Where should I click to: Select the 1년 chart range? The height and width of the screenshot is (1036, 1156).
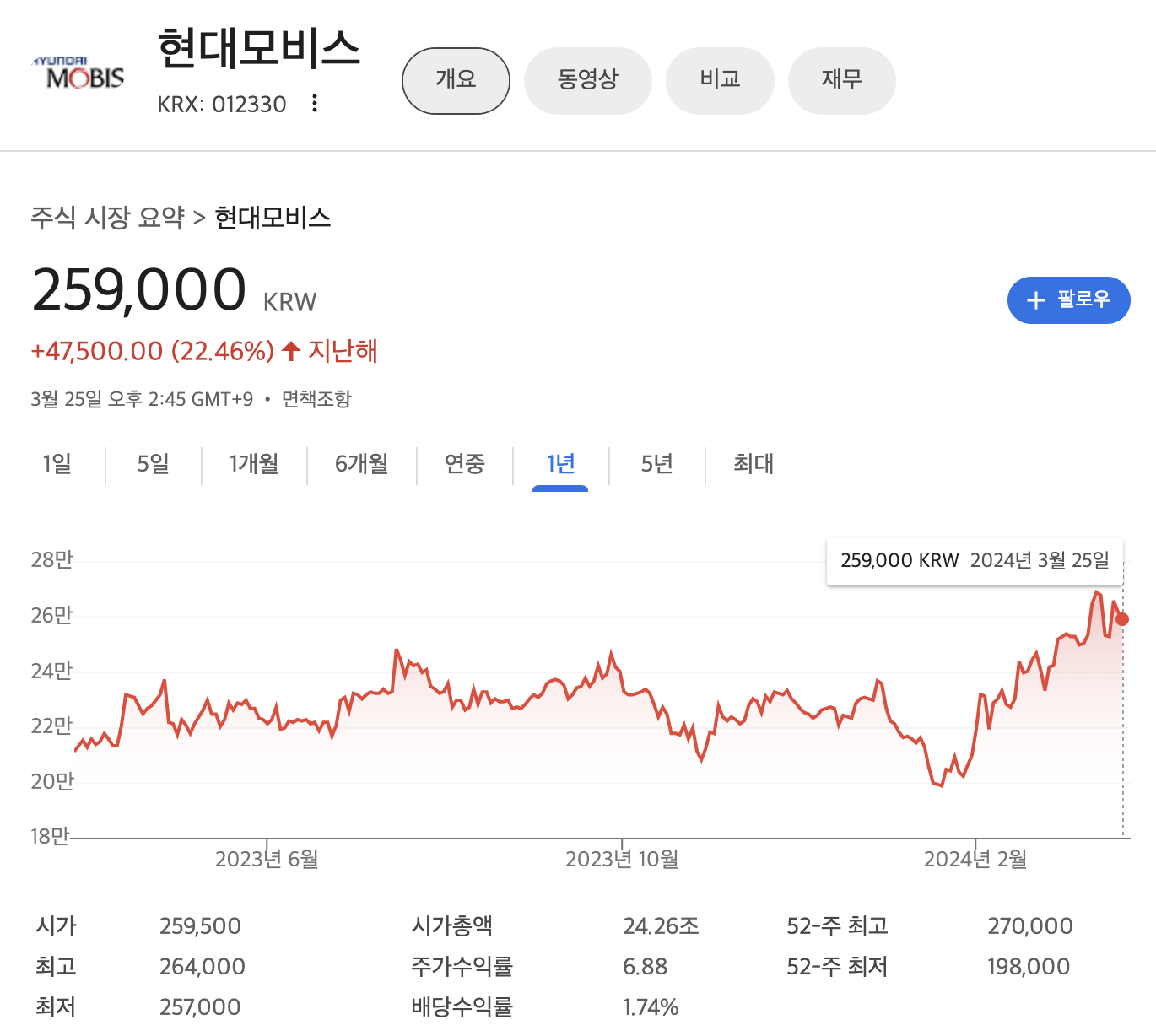[x=560, y=463]
